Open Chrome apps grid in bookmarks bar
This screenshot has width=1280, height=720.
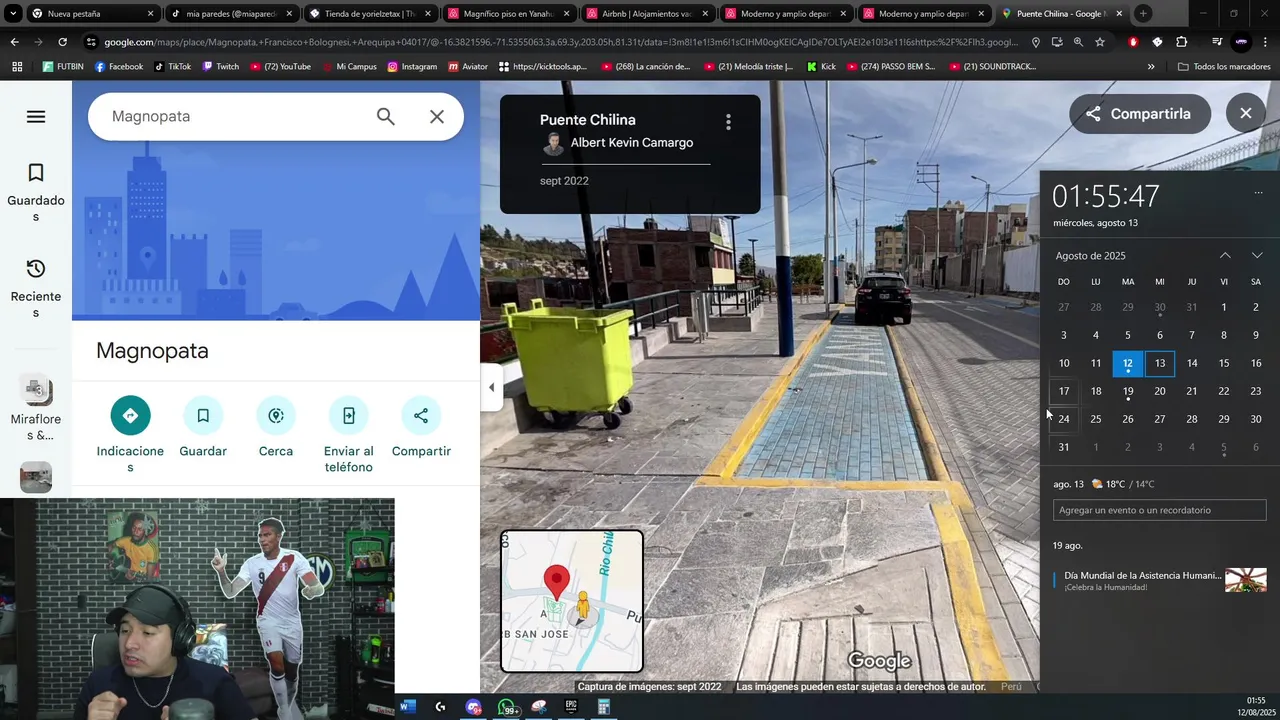coord(17,67)
